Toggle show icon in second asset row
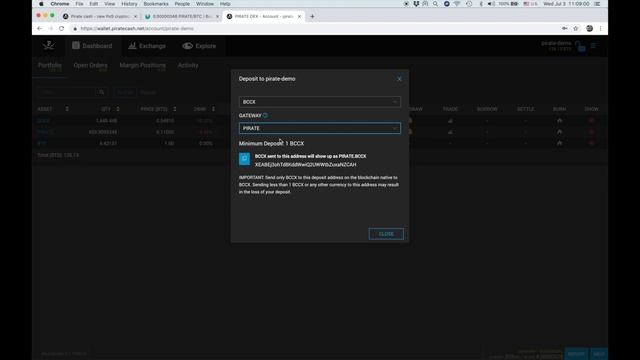This screenshot has height=360, width=640. pyautogui.click(x=591, y=132)
